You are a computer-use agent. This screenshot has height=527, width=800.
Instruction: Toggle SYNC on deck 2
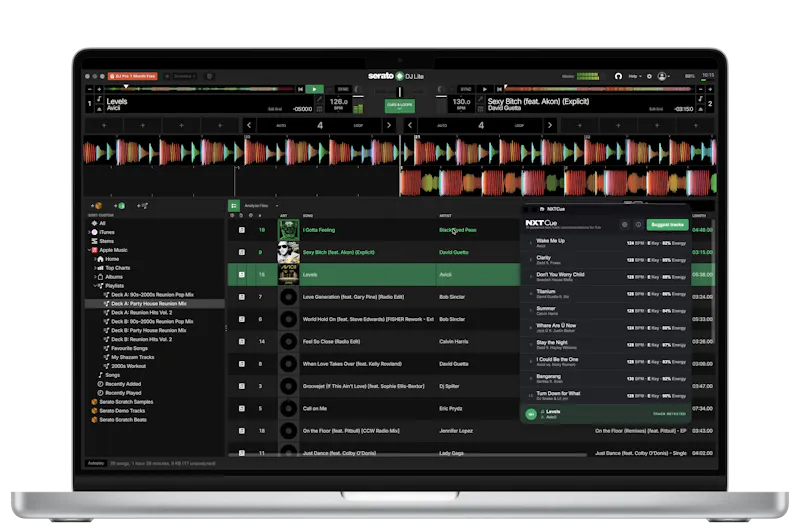[465, 89]
